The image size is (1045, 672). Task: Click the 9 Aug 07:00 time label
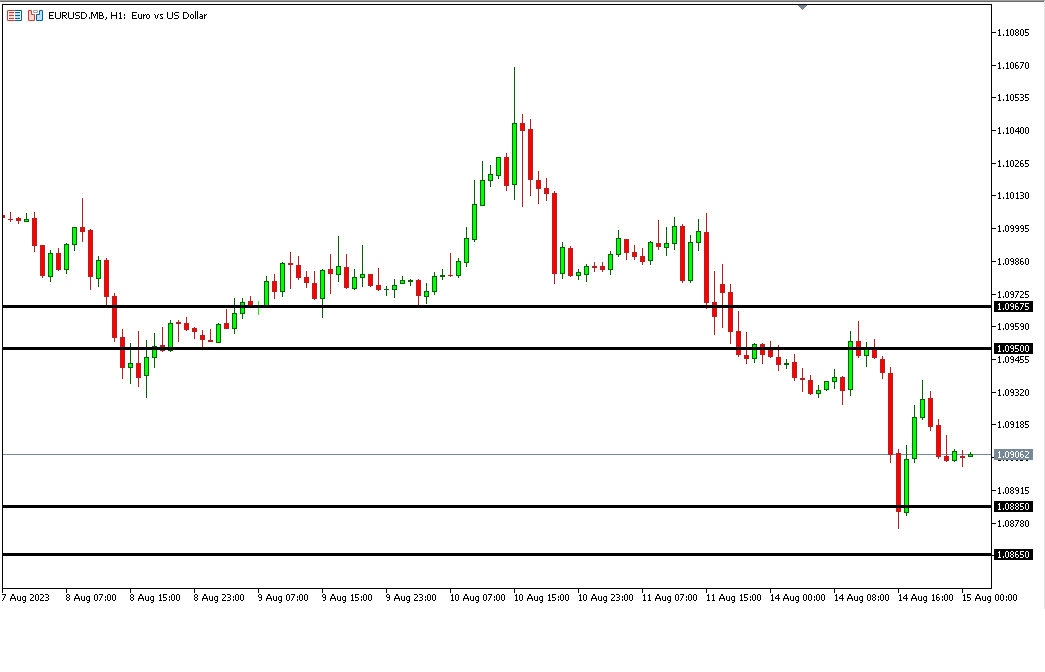[283, 598]
